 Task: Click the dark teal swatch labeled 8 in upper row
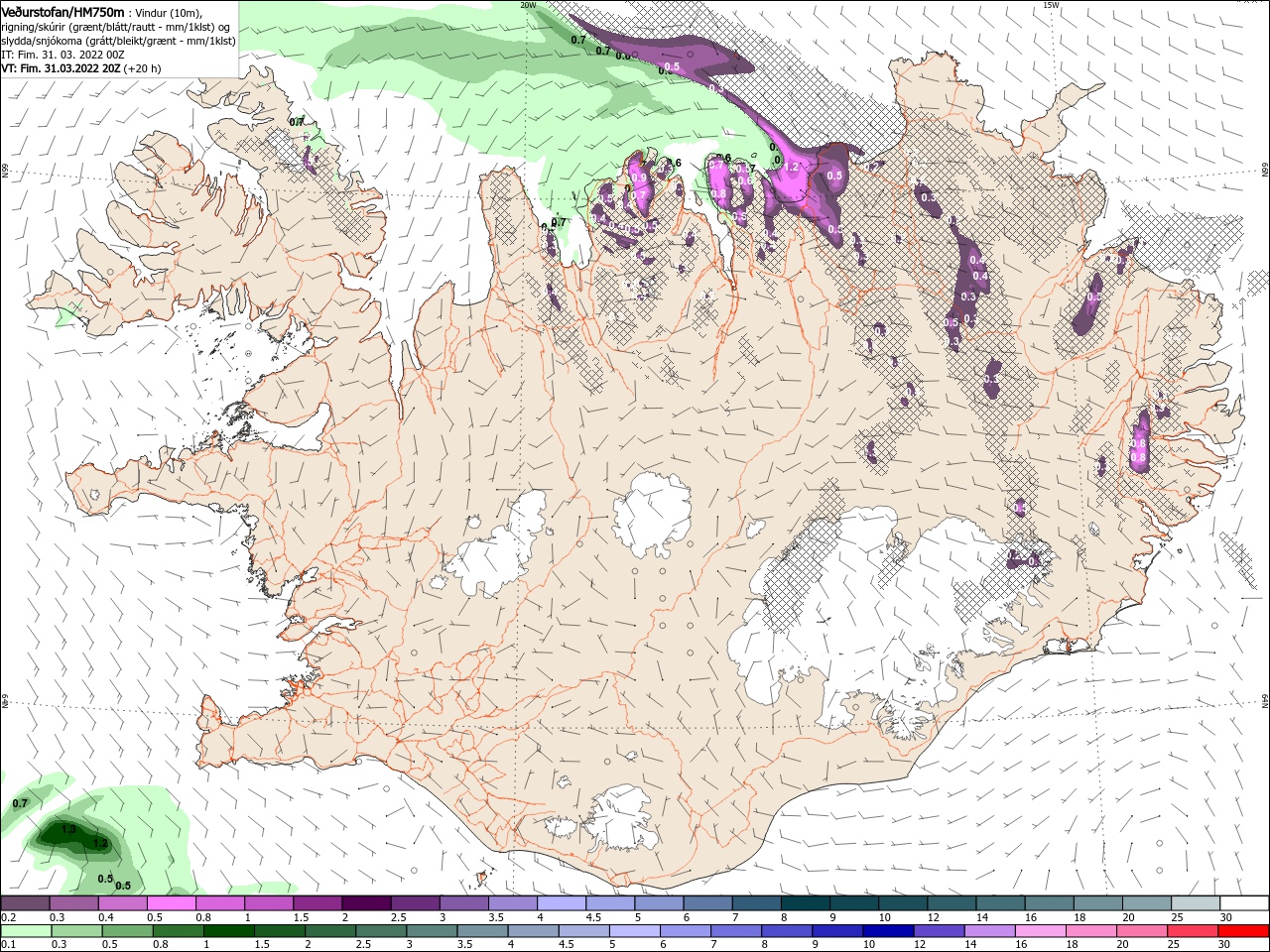pos(804,902)
